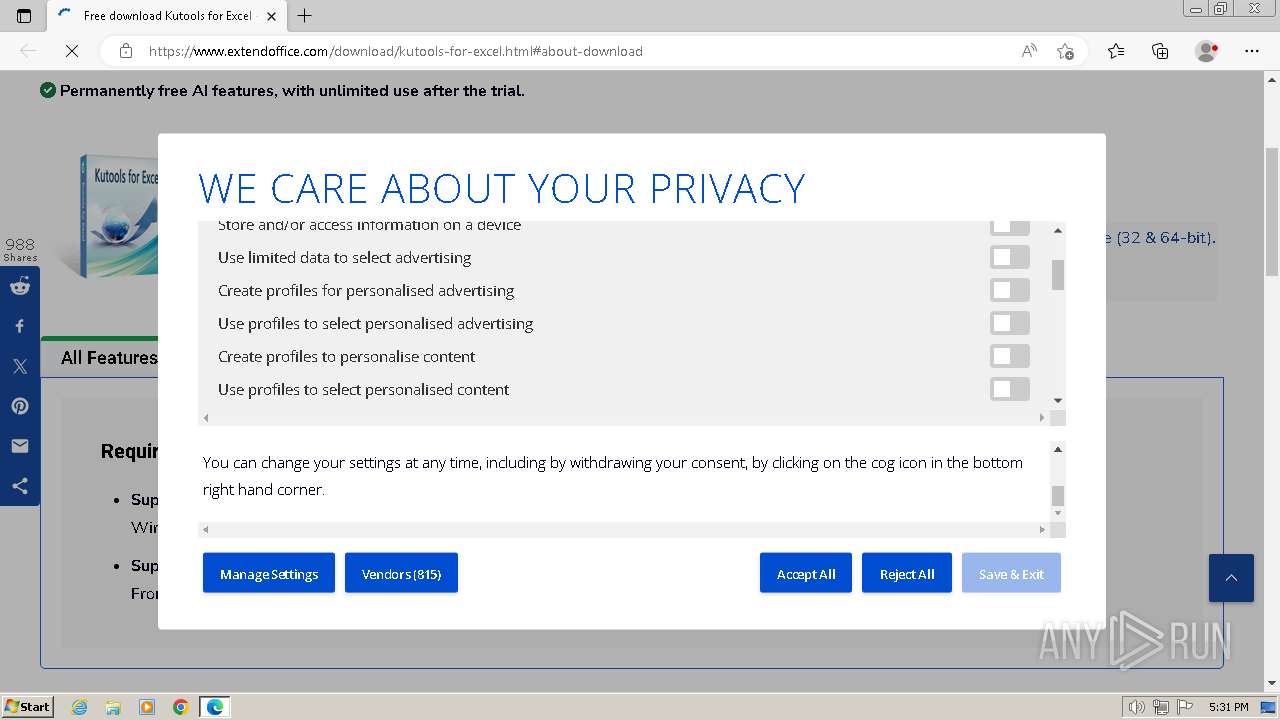
Task: Click Save & Exit button
Action: coord(1011,573)
